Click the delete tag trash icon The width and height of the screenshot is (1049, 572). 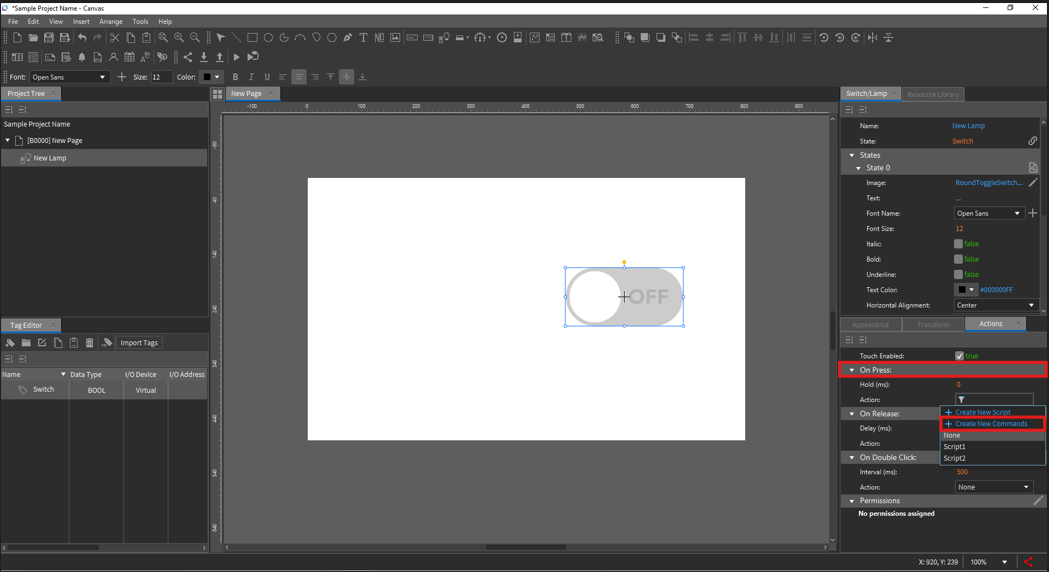[x=89, y=343]
